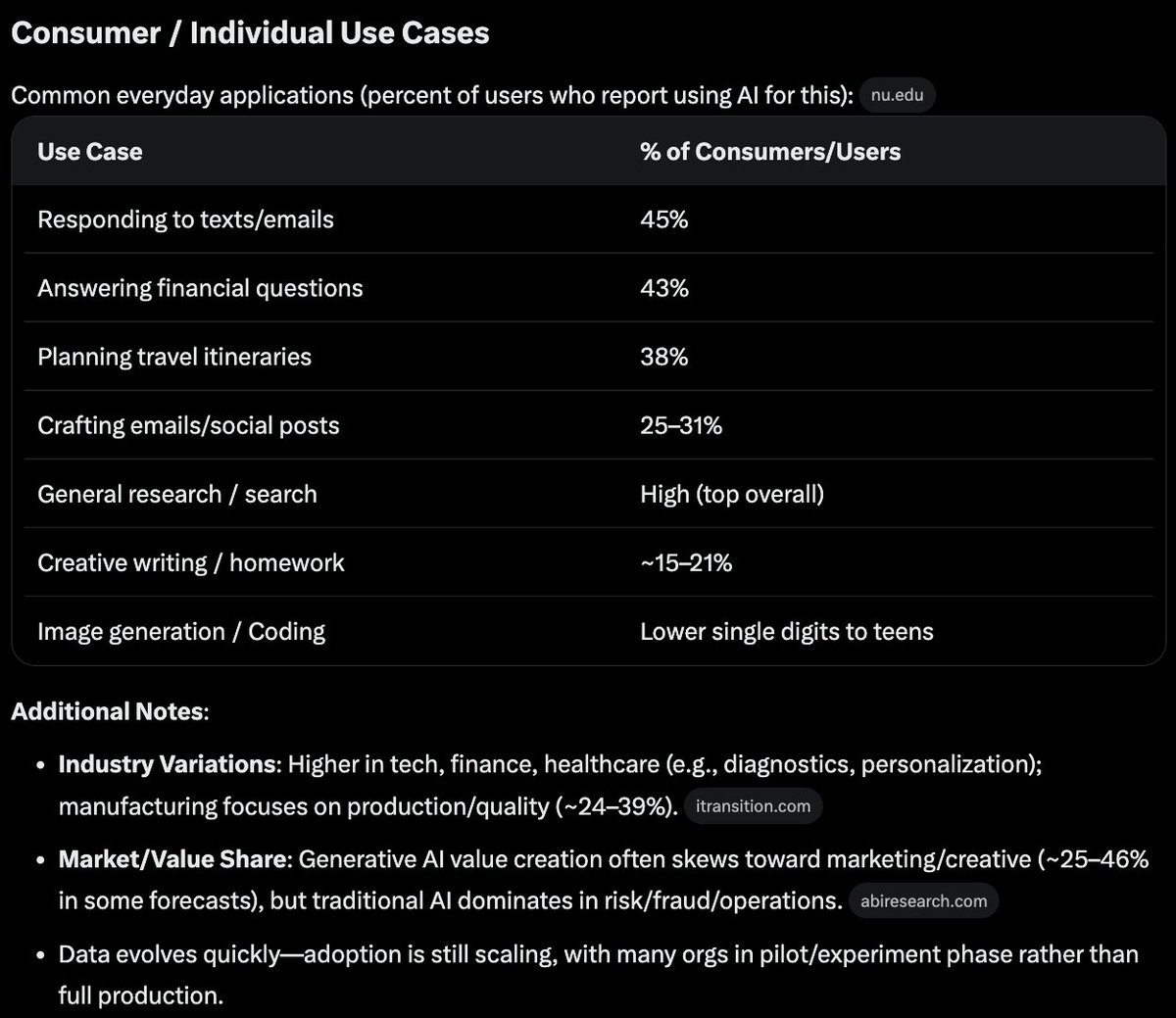Click the '% of Consumers/Users' column header
Screen dimensions: 1176x1018
point(770,152)
